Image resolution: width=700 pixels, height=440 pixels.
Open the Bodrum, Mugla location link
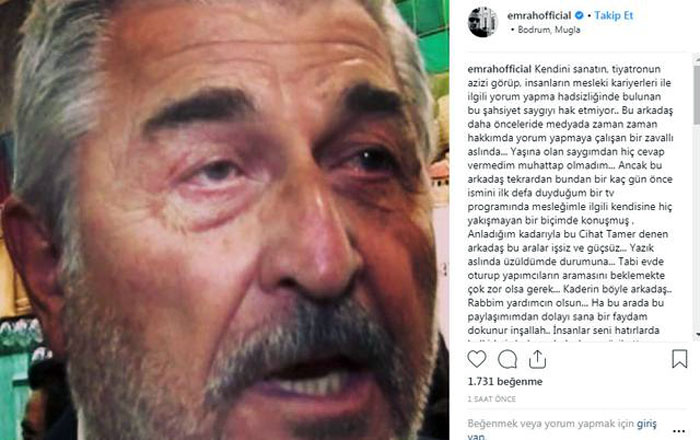(549, 30)
